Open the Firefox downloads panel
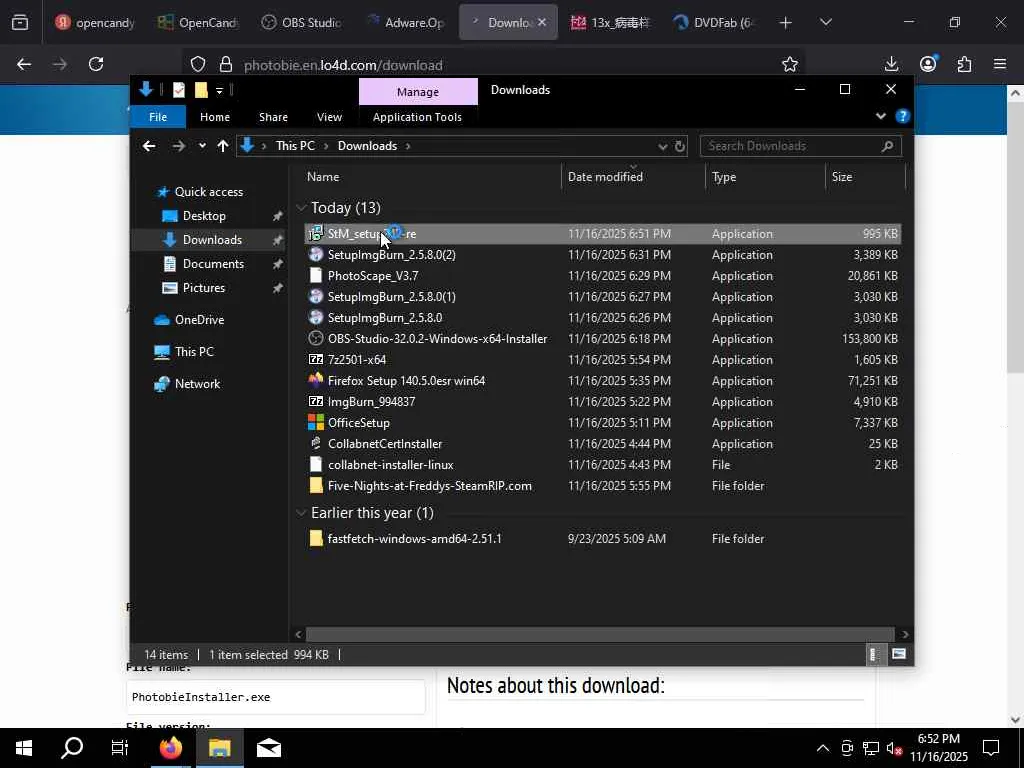This screenshot has width=1024, height=768. 891,64
